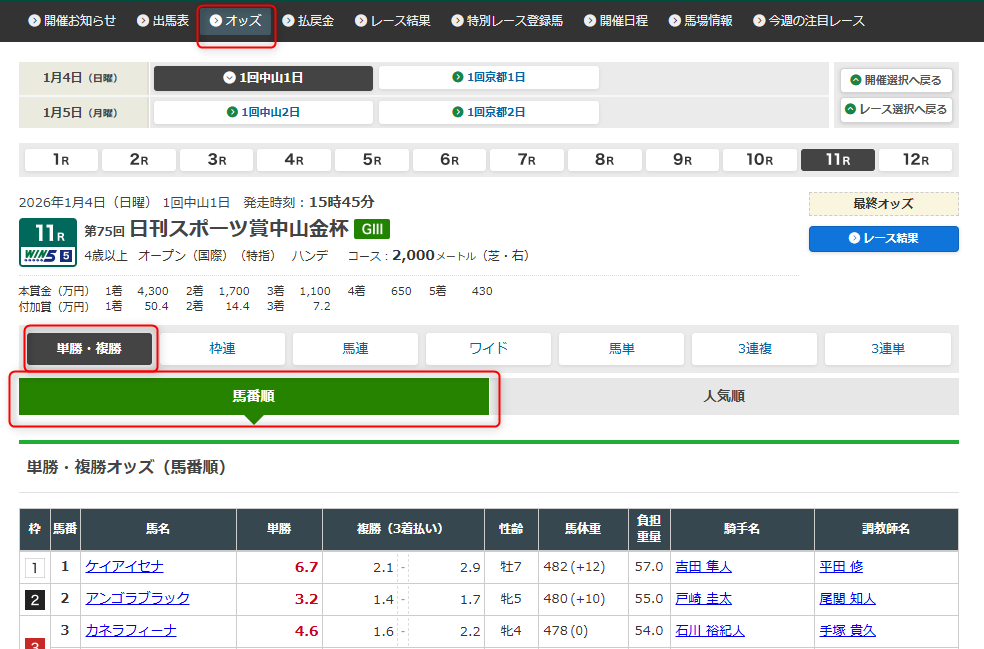The height and width of the screenshot is (649, 984).
Task: Click レース選択へ戻る button
Action: pos(895,109)
